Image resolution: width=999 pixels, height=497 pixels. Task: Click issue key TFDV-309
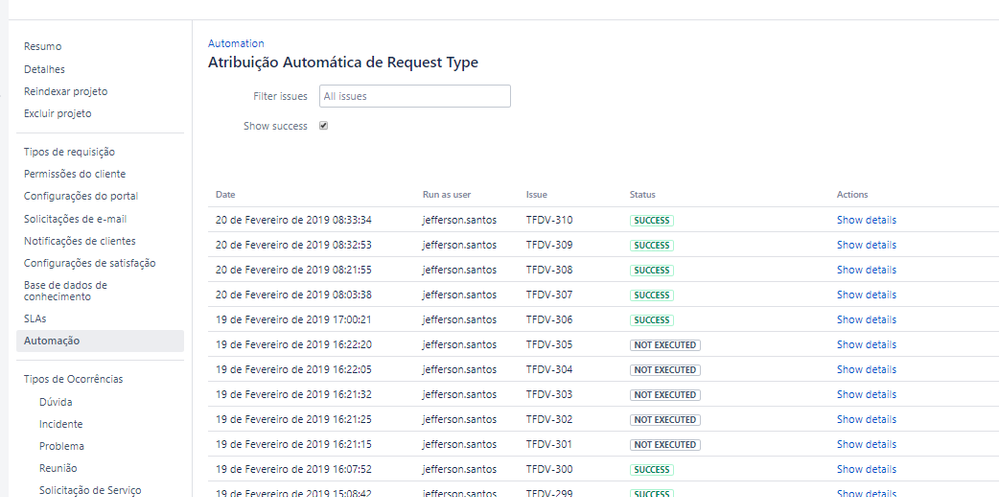(549, 245)
